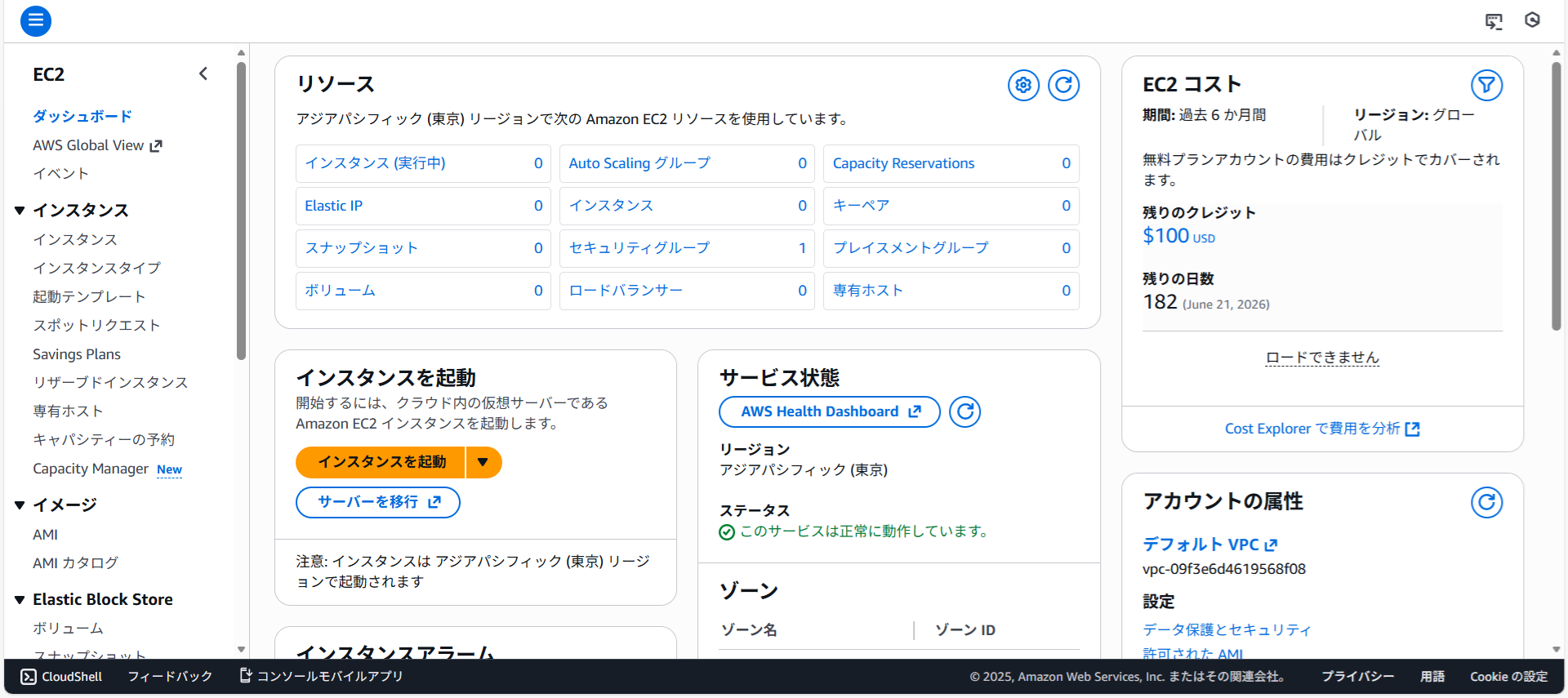Collapse the EC2 sidebar navigation
This screenshot has height=698, width=1568.
(203, 74)
